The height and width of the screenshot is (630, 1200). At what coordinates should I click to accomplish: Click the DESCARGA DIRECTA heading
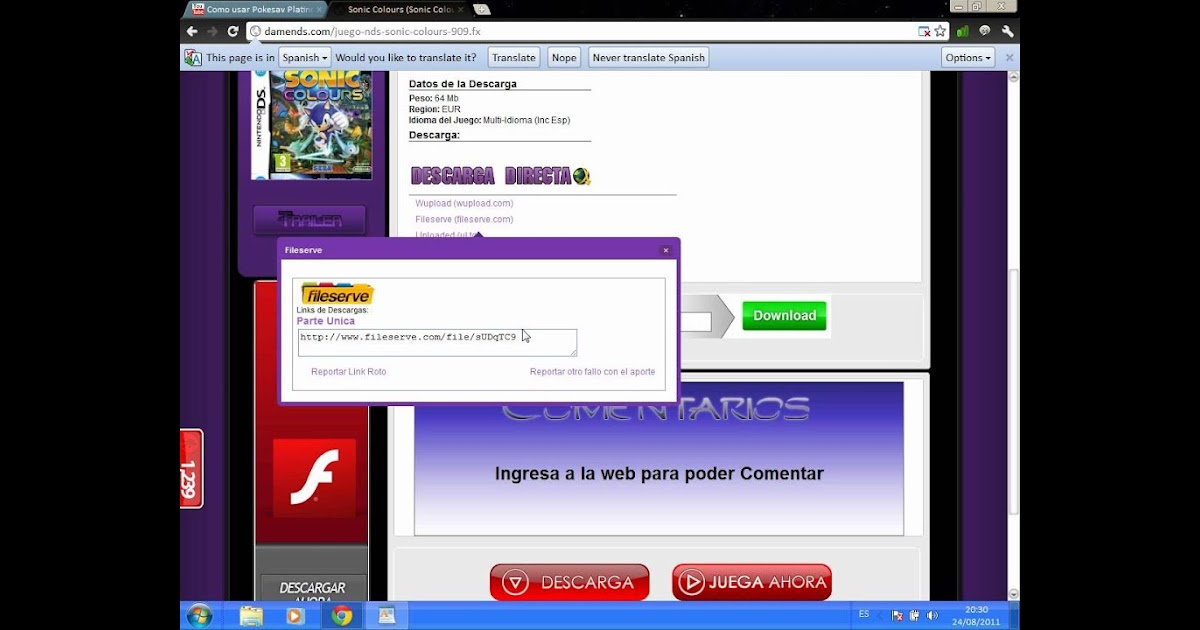[500, 177]
